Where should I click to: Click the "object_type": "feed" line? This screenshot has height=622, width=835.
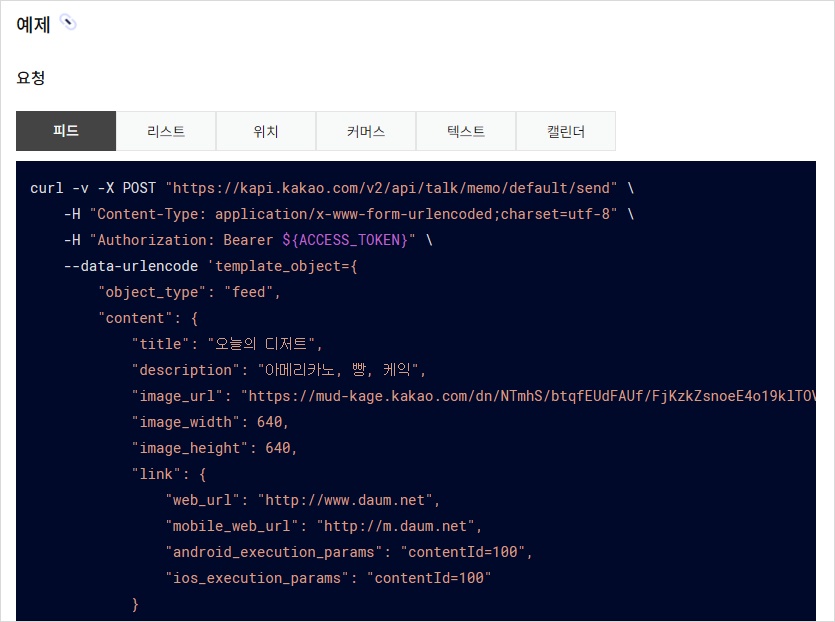pyautogui.click(x=189, y=292)
